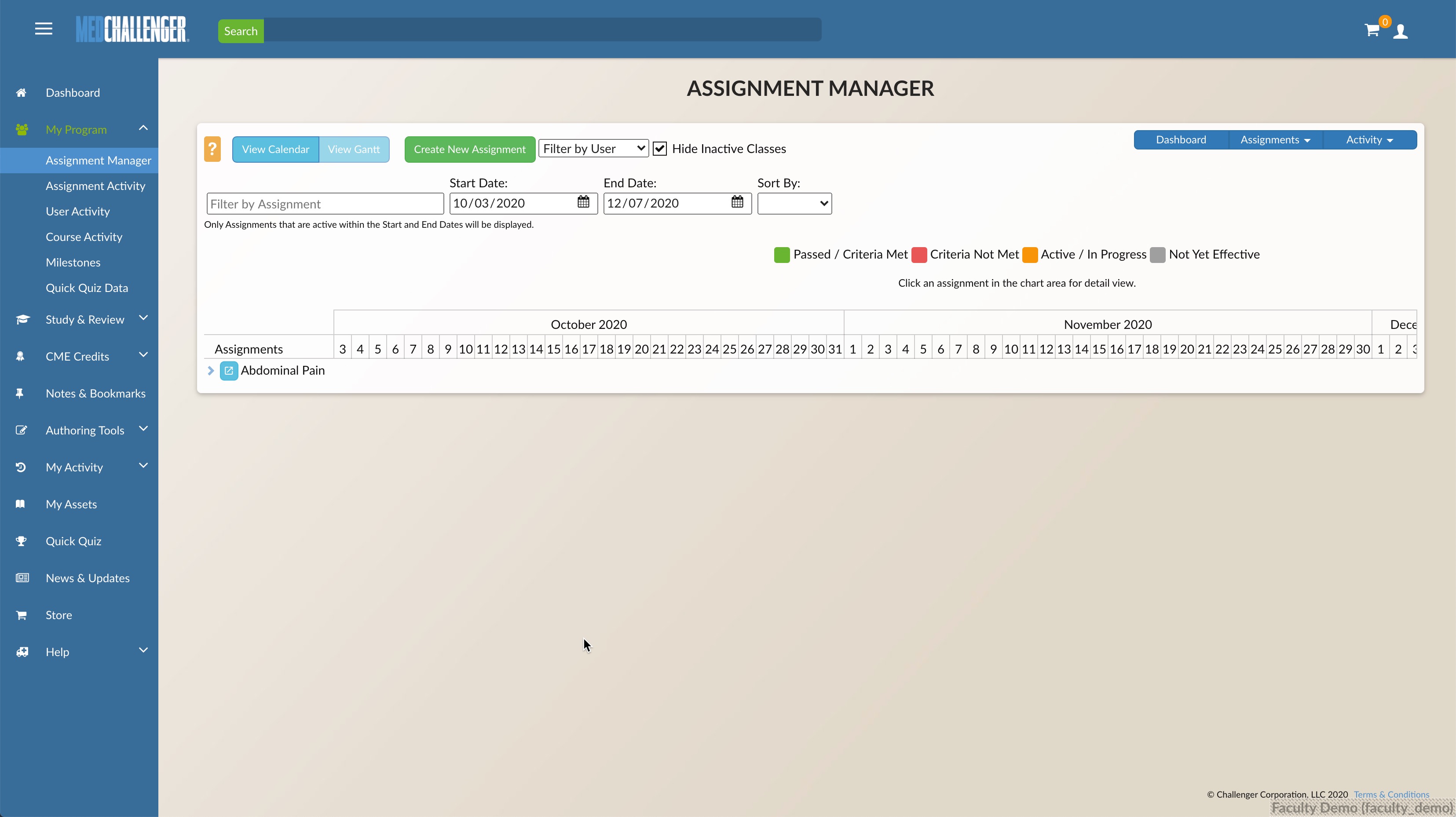1456x817 pixels.
Task: Open the Sort By dropdown
Action: pyautogui.click(x=794, y=204)
